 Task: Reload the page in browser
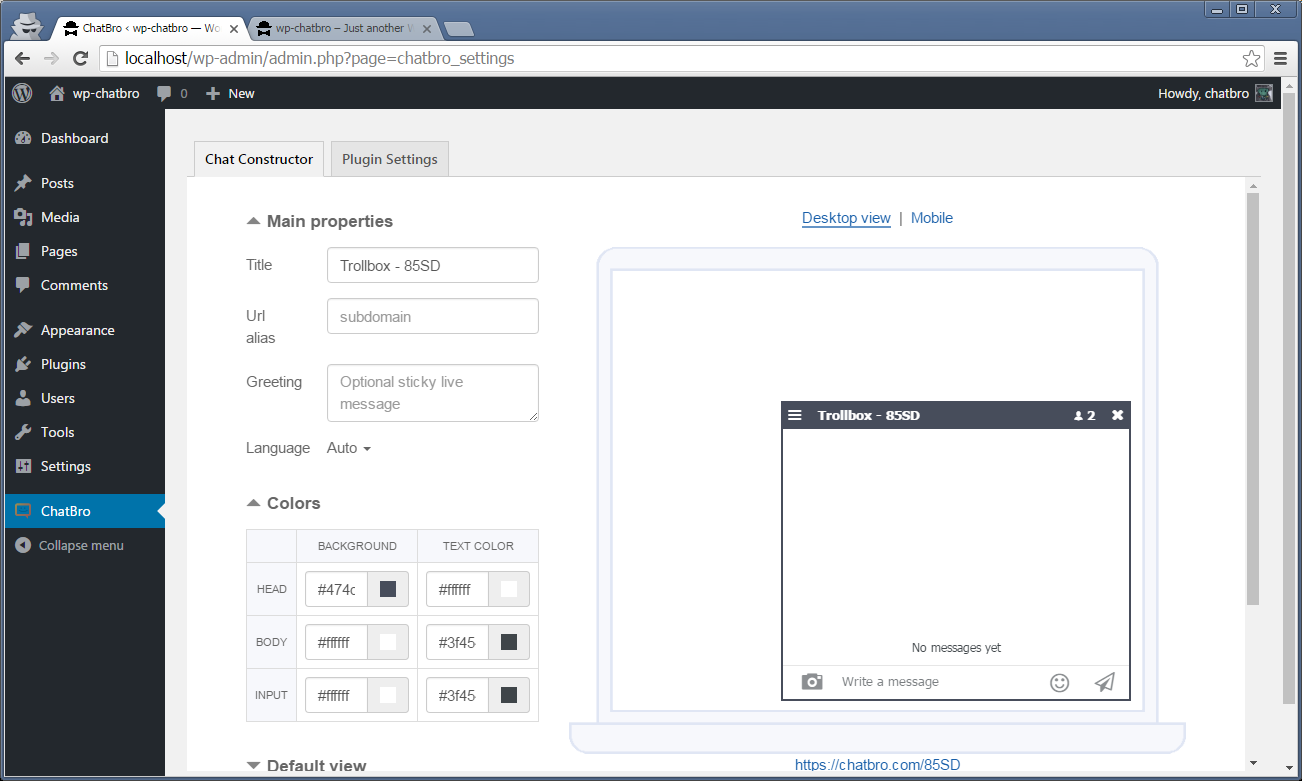coord(80,58)
